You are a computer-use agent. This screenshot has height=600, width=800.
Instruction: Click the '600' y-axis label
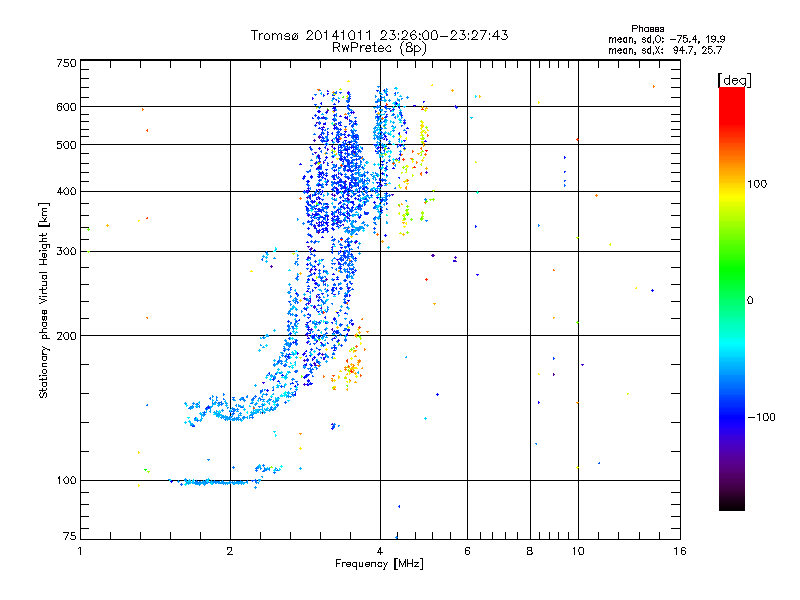click(x=67, y=107)
